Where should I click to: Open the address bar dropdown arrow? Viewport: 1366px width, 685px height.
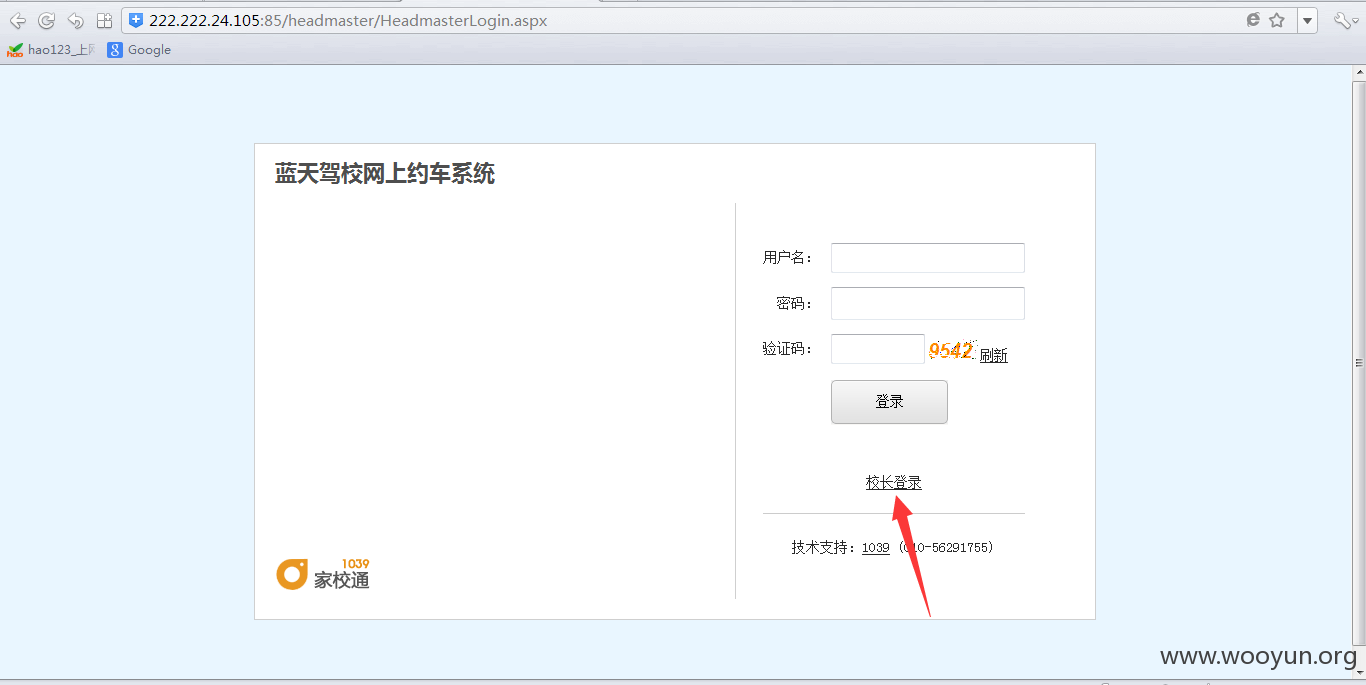[1307, 20]
